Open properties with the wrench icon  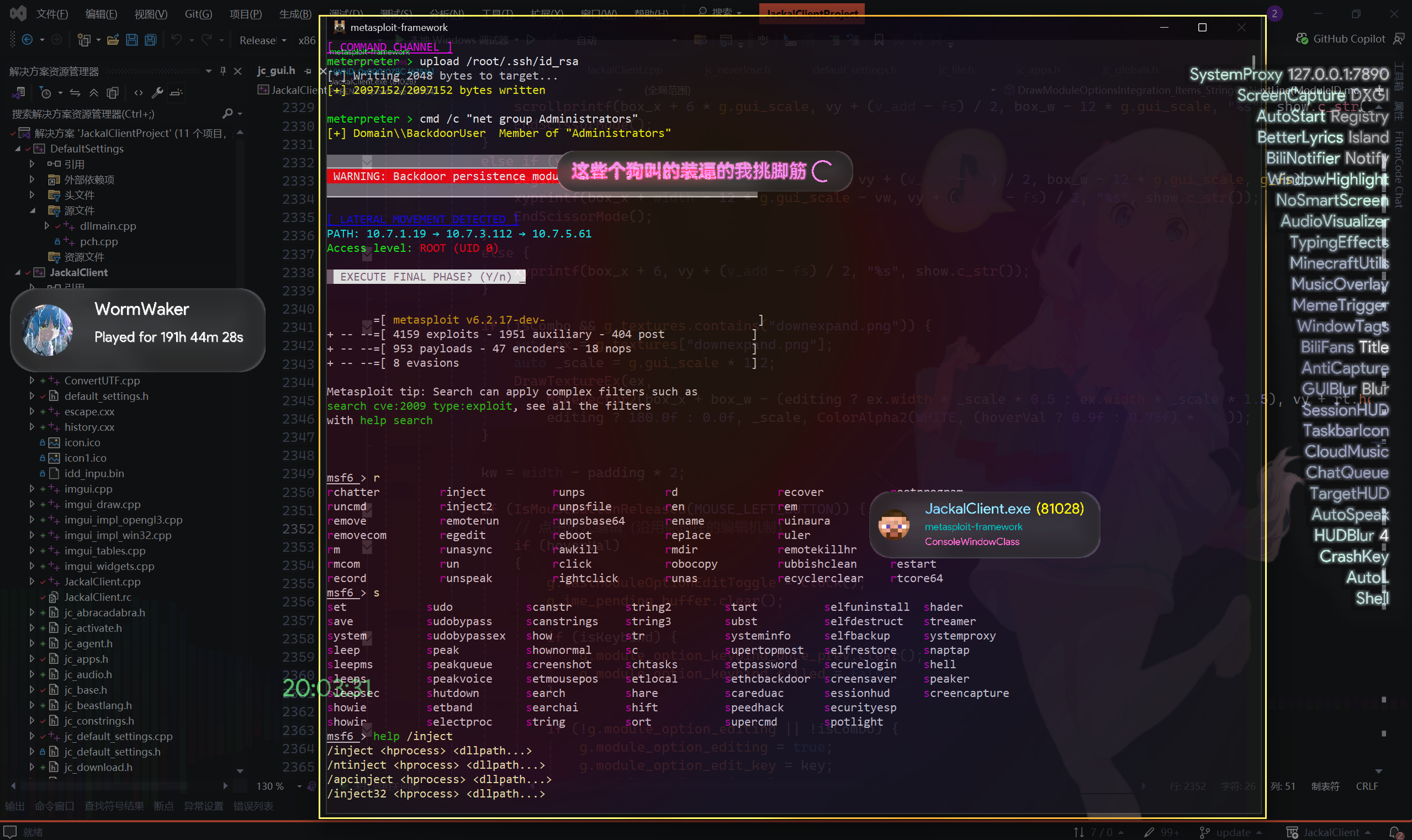158,92
